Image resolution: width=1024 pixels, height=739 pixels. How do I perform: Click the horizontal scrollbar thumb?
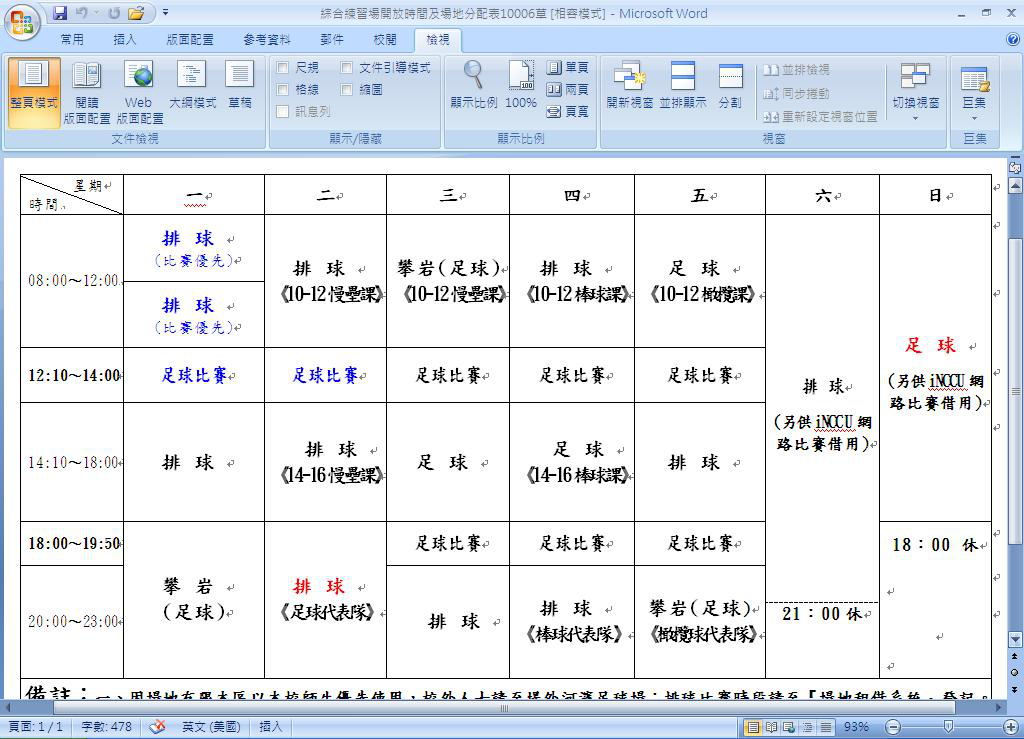pos(504,708)
